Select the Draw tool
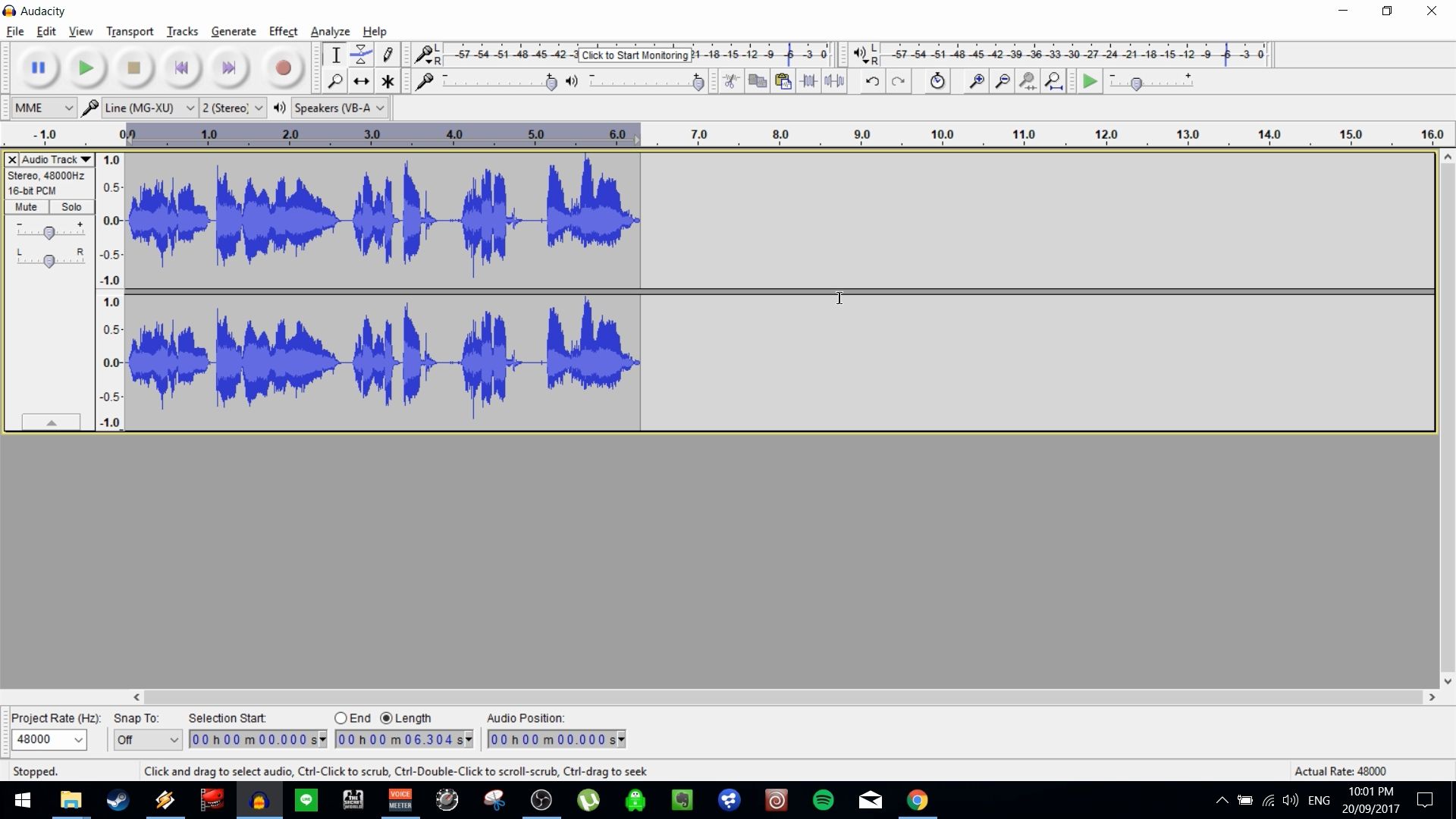This screenshot has height=819, width=1456. click(388, 54)
